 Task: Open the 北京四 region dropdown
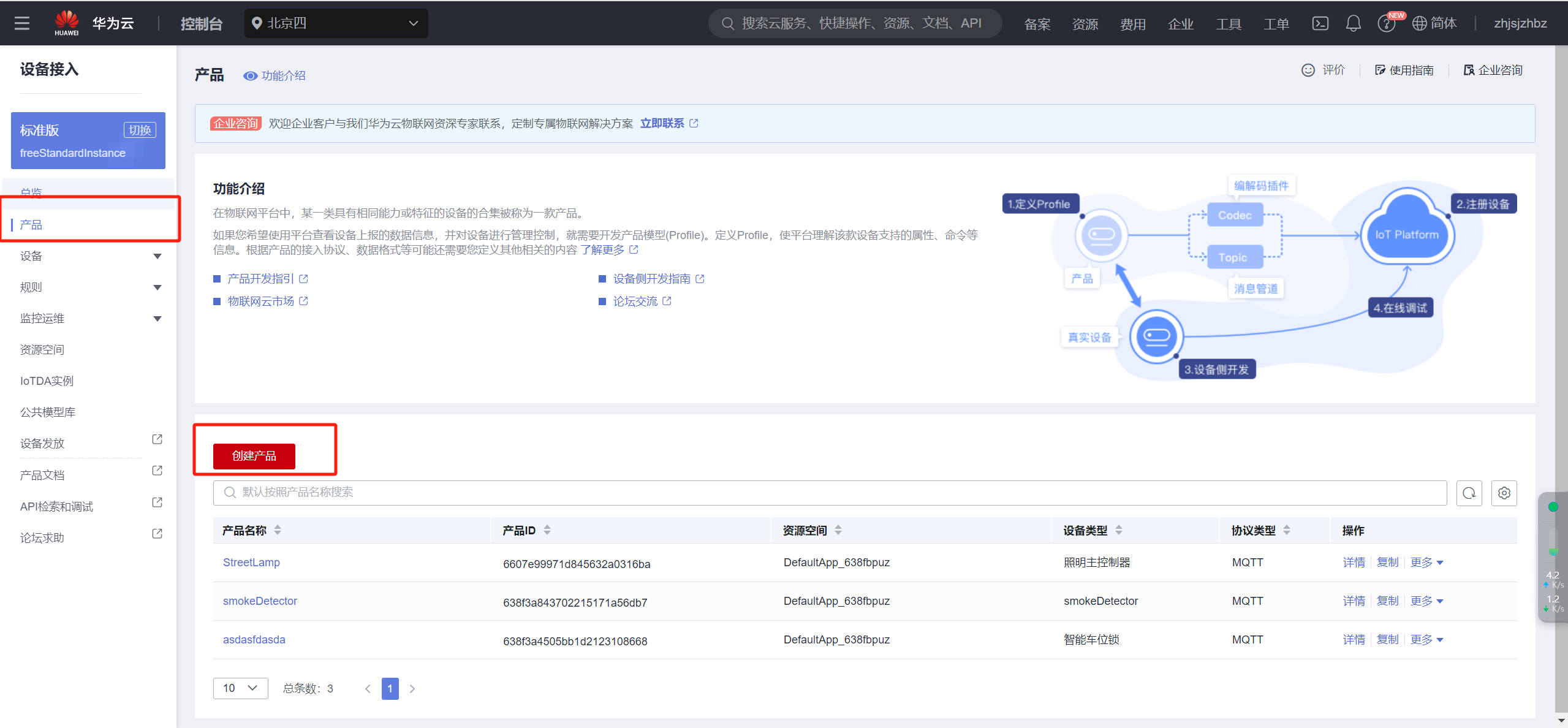tap(336, 23)
